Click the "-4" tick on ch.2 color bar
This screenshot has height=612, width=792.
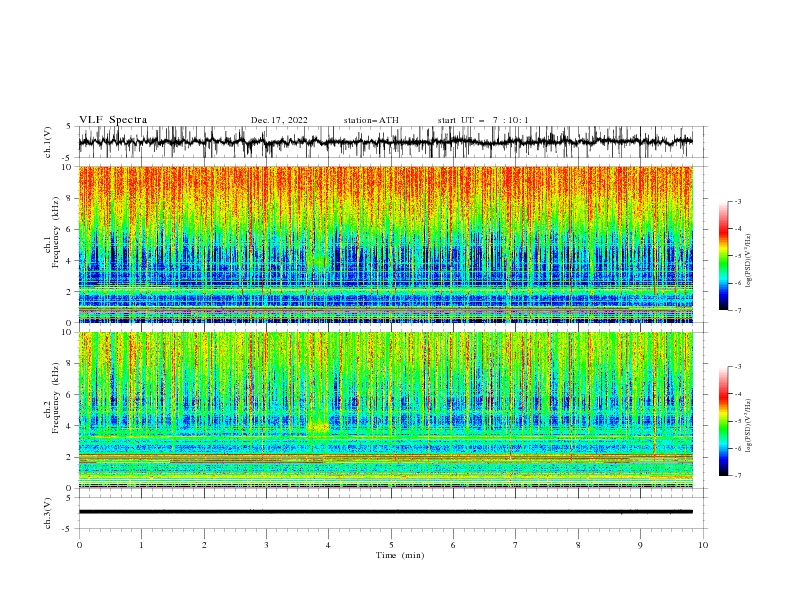pos(737,394)
